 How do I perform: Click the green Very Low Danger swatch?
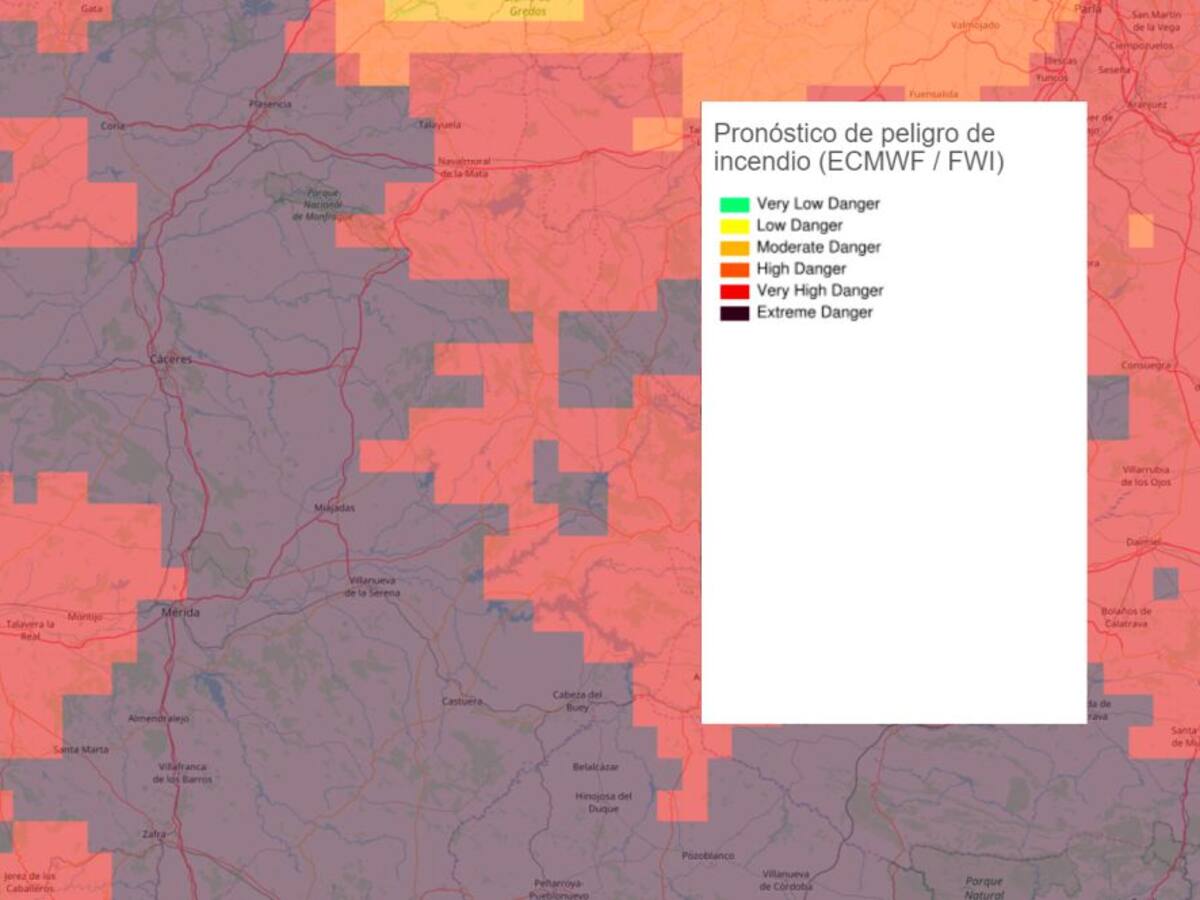[734, 204]
